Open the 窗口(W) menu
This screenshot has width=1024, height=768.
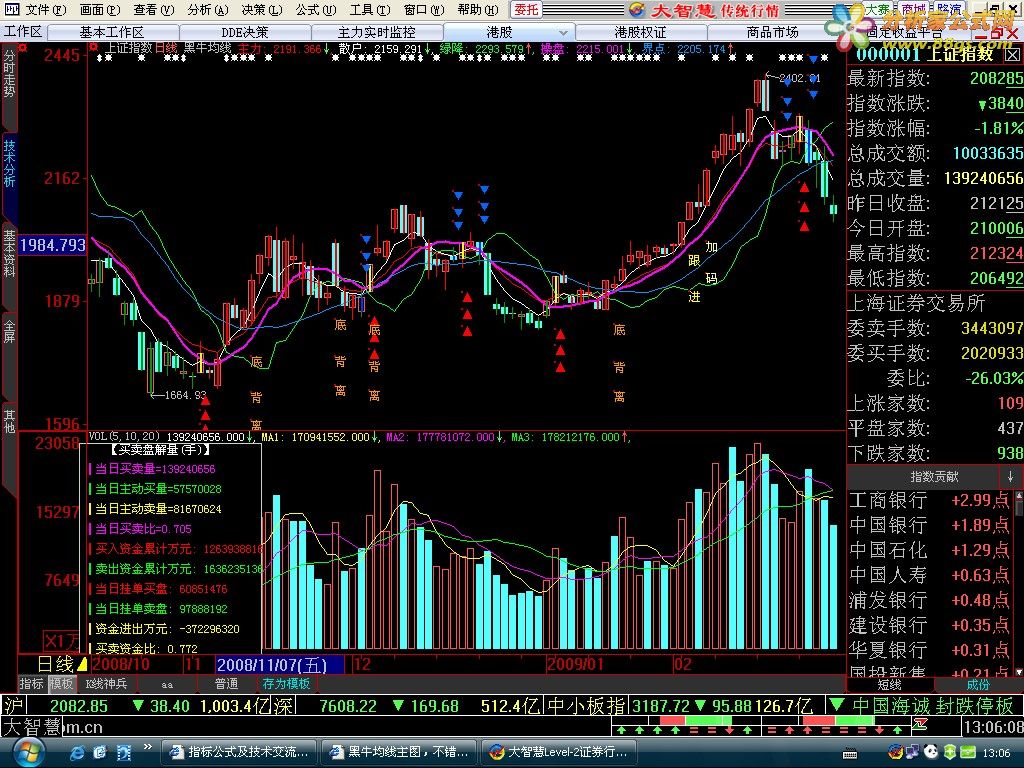tap(424, 10)
